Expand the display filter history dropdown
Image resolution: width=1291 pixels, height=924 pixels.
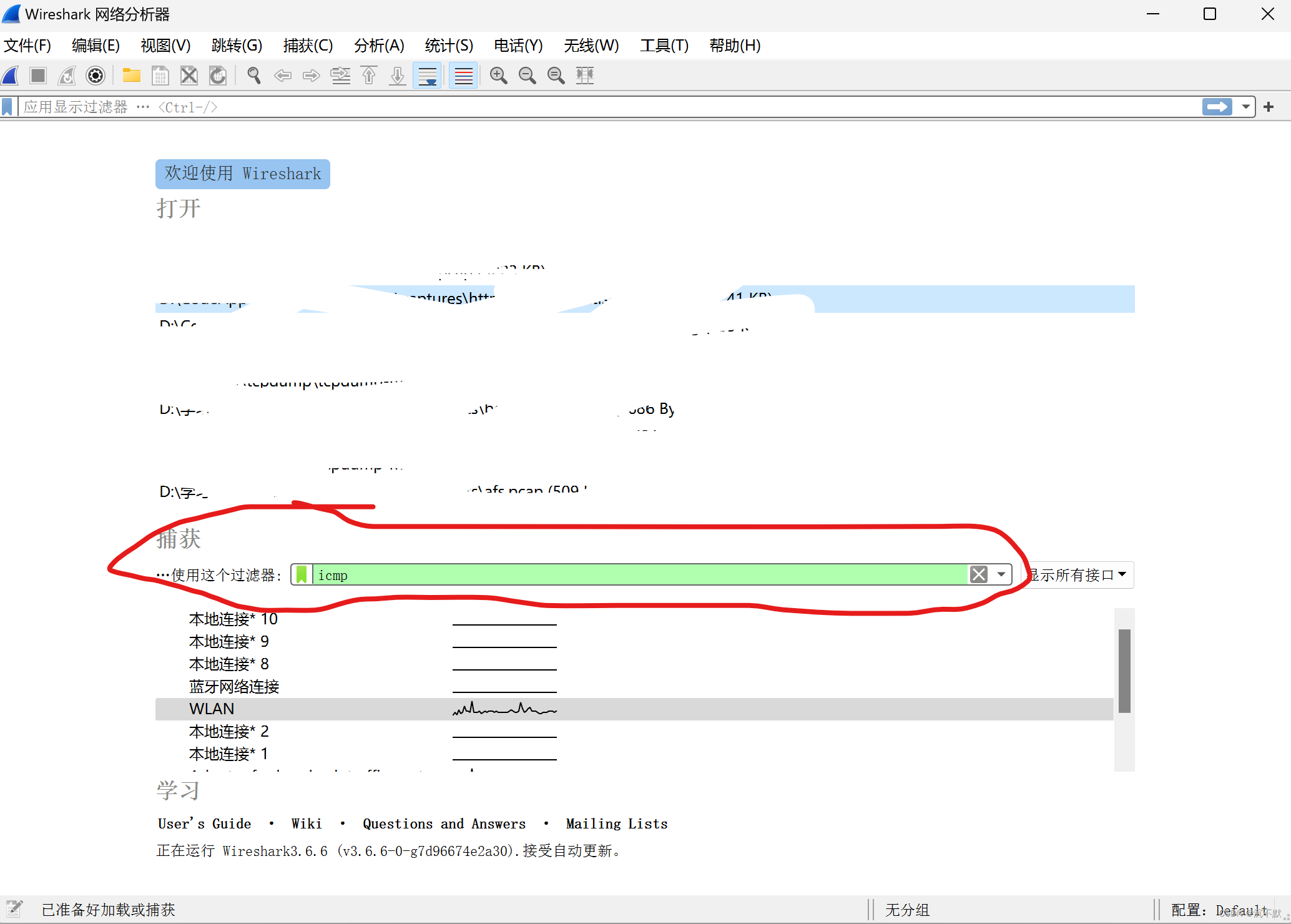(x=1246, y=107)
